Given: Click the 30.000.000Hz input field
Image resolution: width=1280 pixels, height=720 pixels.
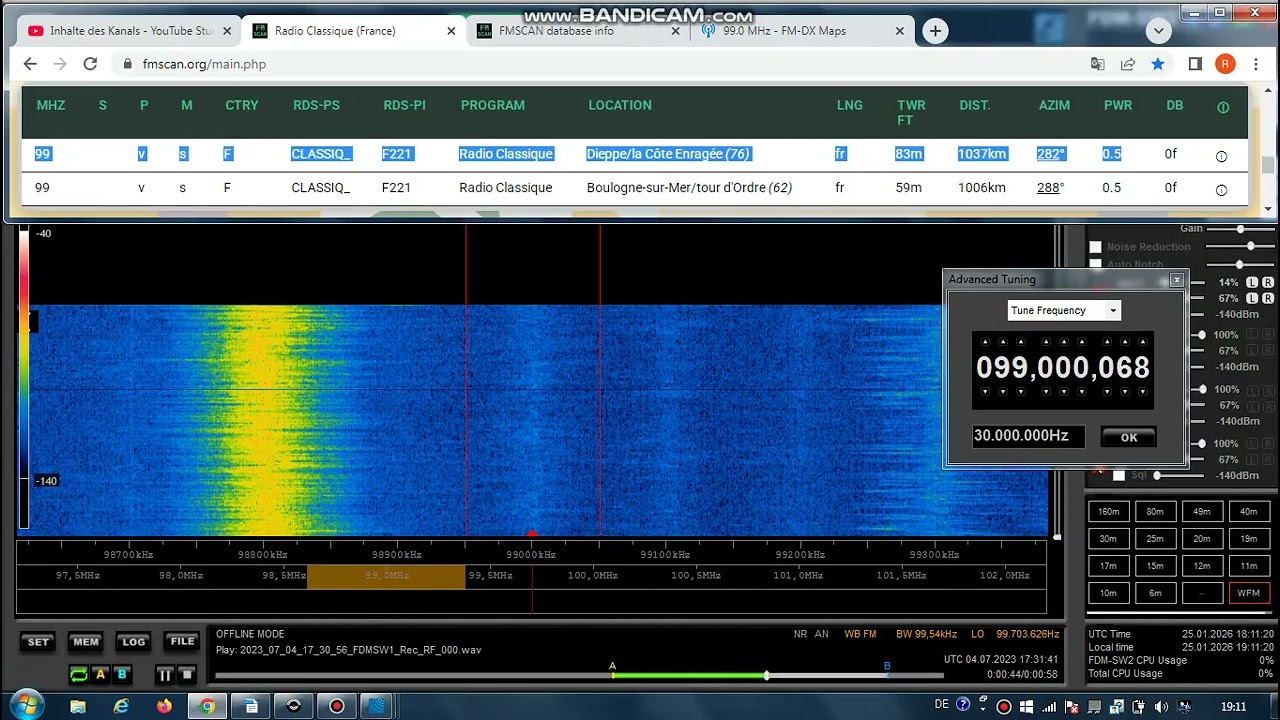Looking at the screenshot, I should (x=1028, y=436).
